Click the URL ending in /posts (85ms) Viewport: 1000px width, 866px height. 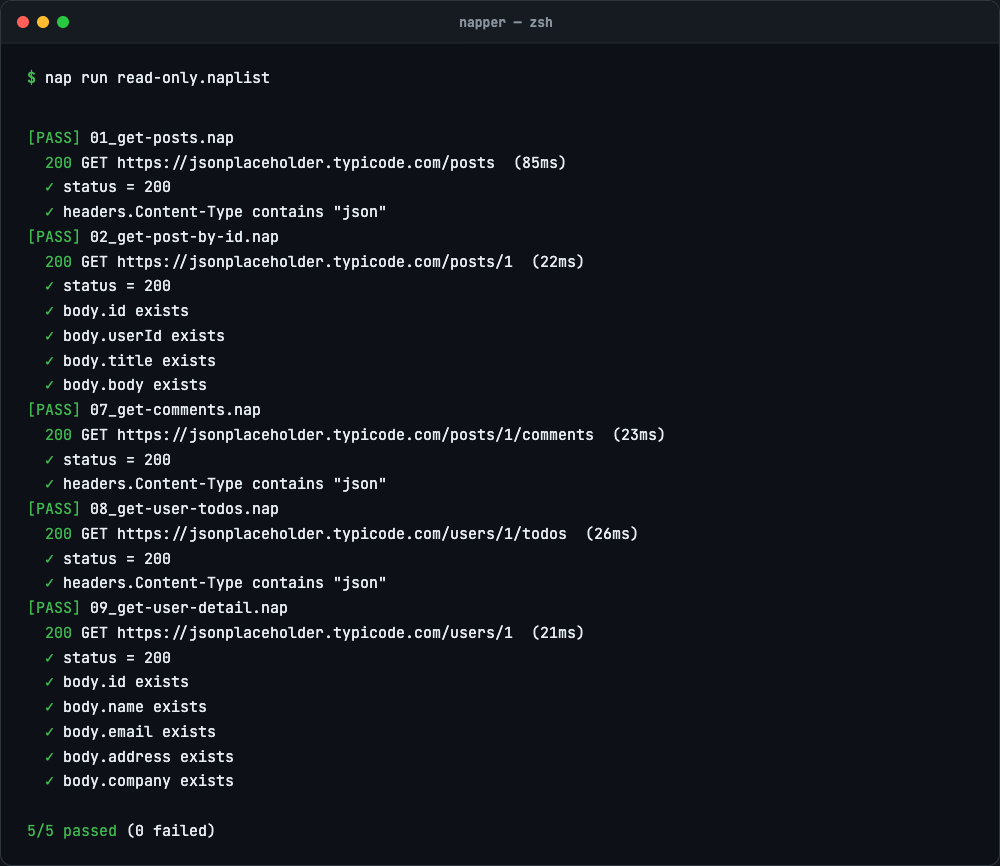click(305, 163)
